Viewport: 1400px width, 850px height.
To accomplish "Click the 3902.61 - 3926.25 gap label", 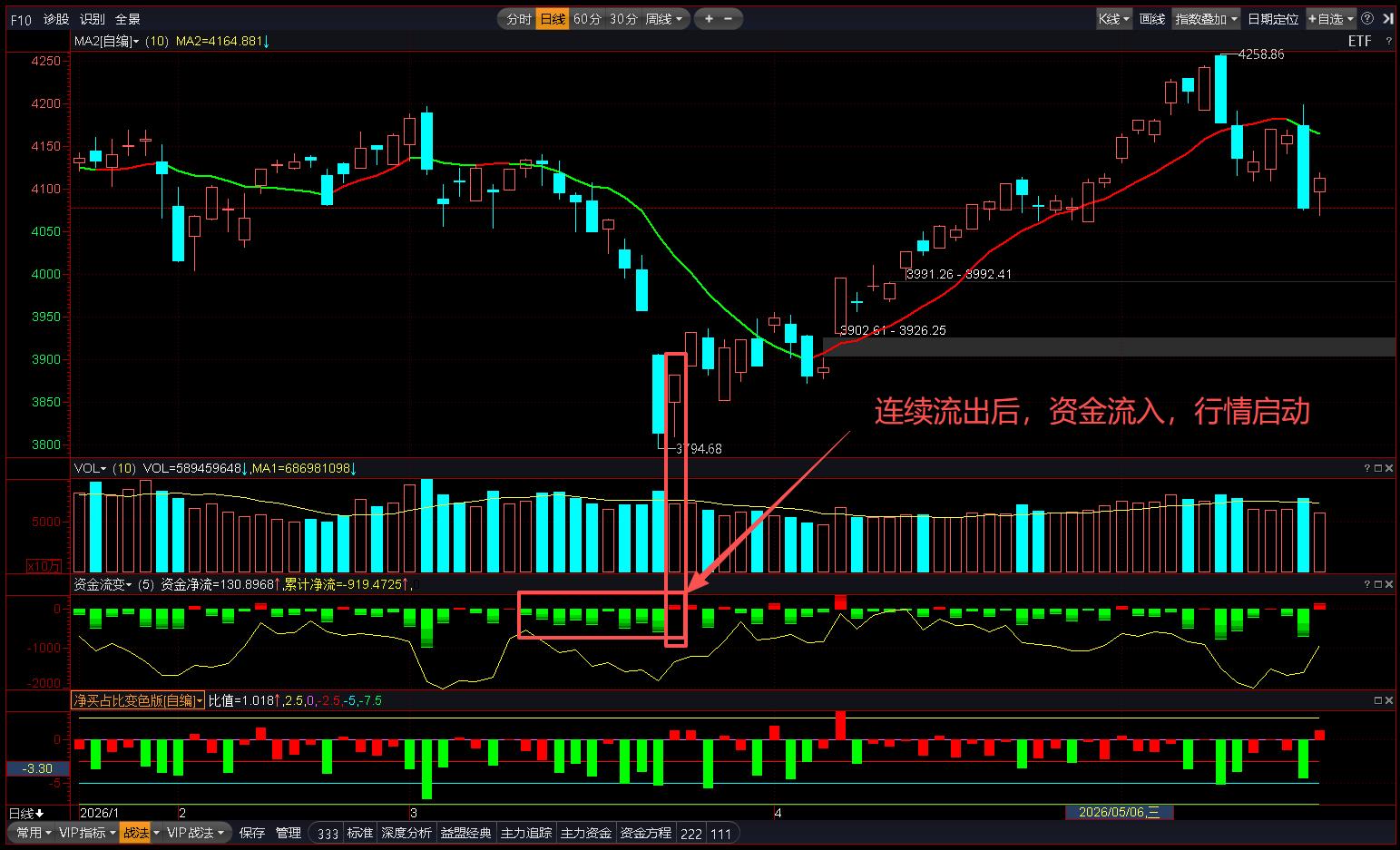I will (894, 330).
